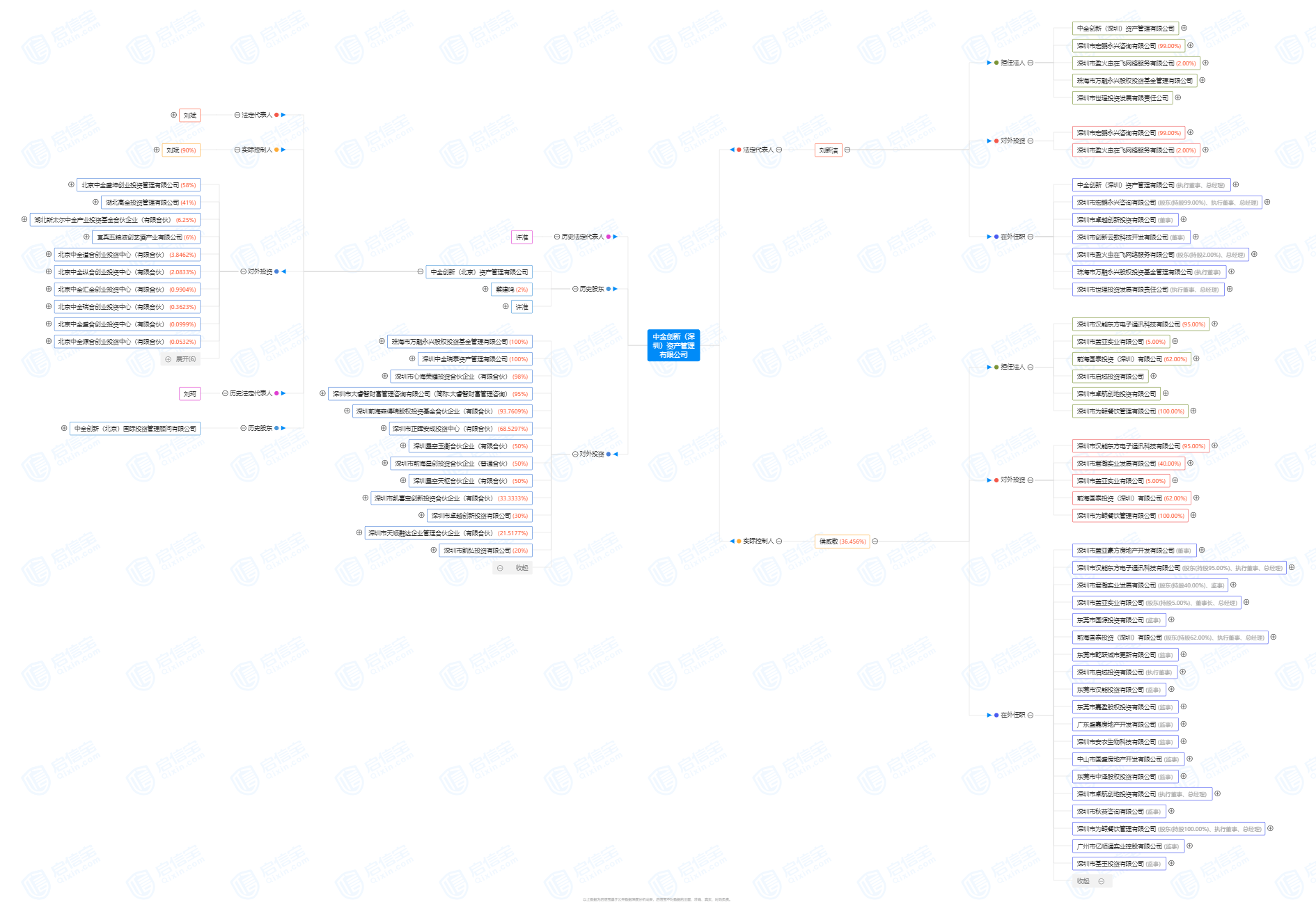Image resolution: width=1316 pixels, height=909 pixels.
Task: Collapse 在外任职 branch under 刘新洁
Action: click(1031, 237)
